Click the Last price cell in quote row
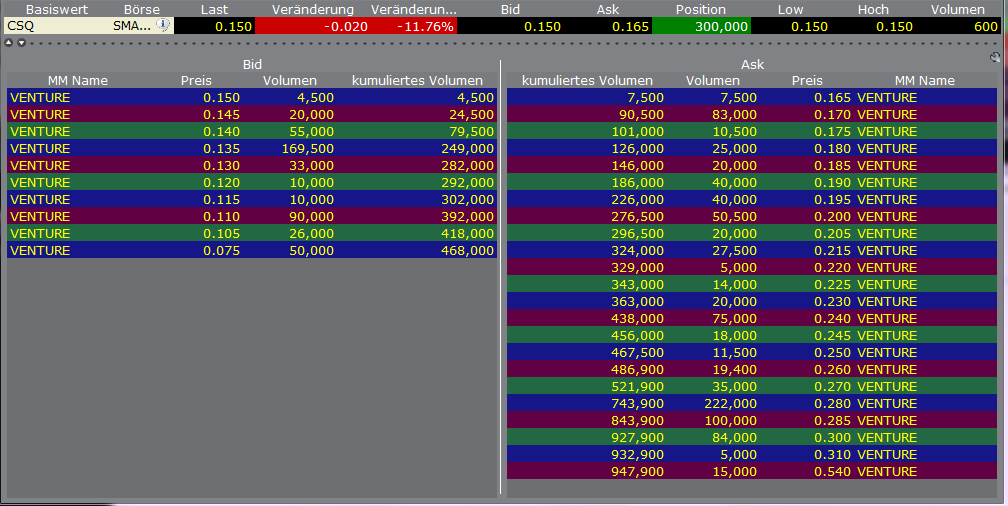This screenshot has width=1008, height=506. click(x=214, y=26)
